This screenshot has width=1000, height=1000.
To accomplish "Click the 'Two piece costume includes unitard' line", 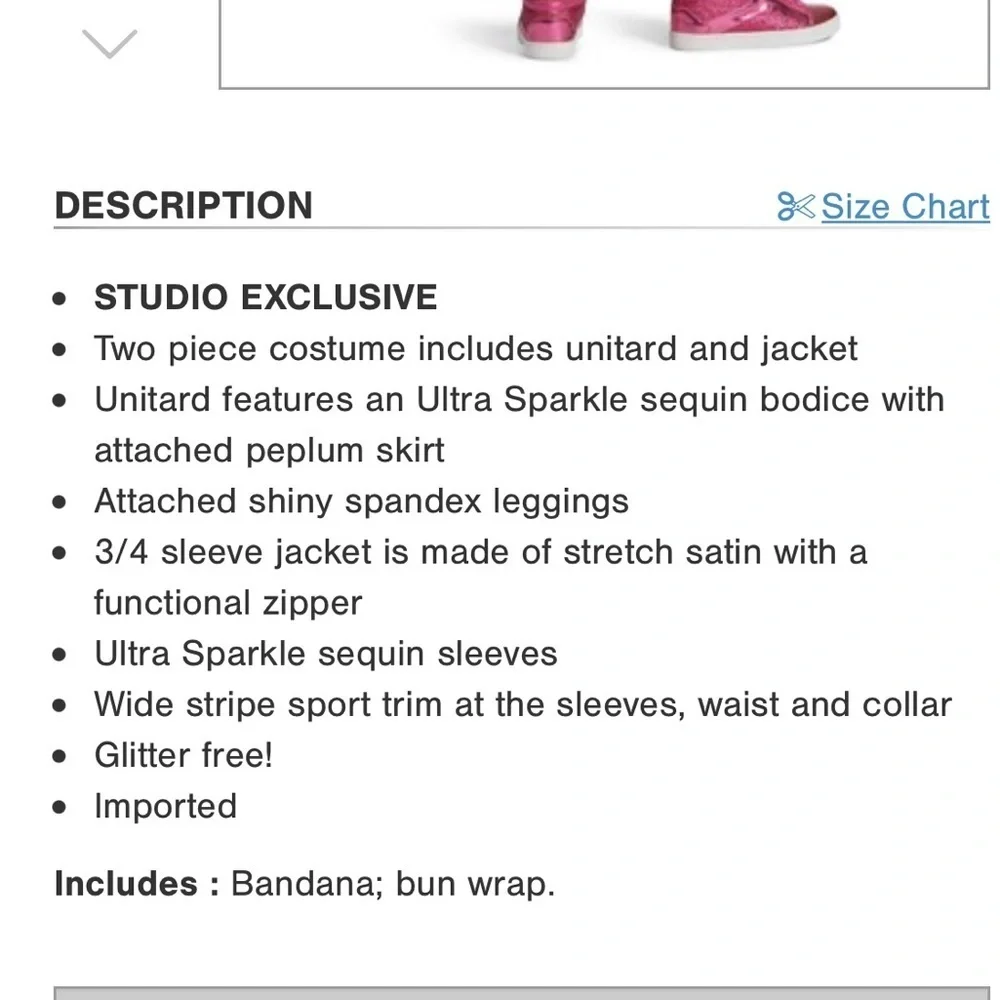I will (476, 349).
